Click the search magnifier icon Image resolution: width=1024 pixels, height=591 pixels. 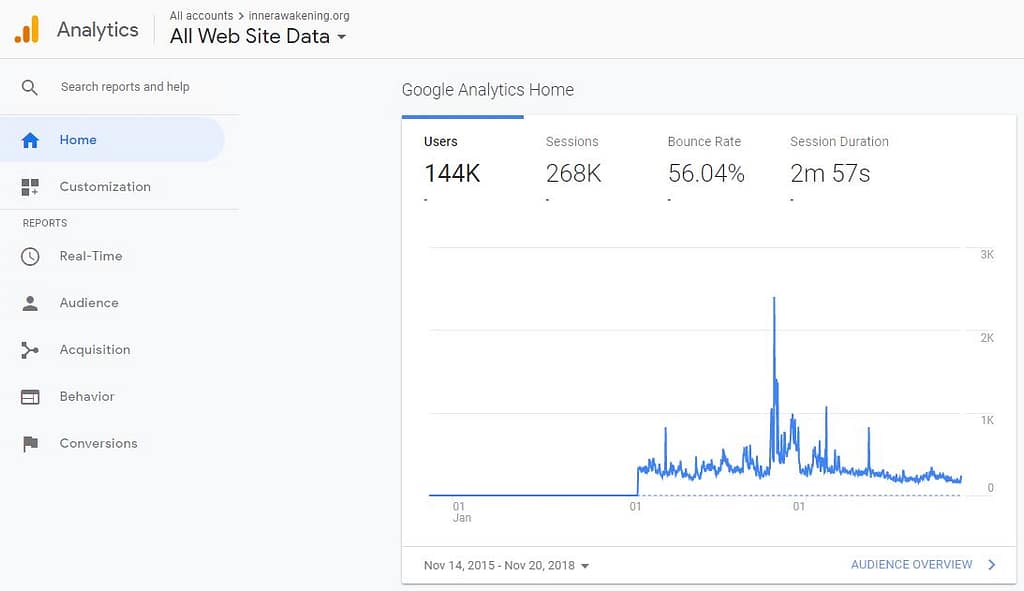point(29,87)
